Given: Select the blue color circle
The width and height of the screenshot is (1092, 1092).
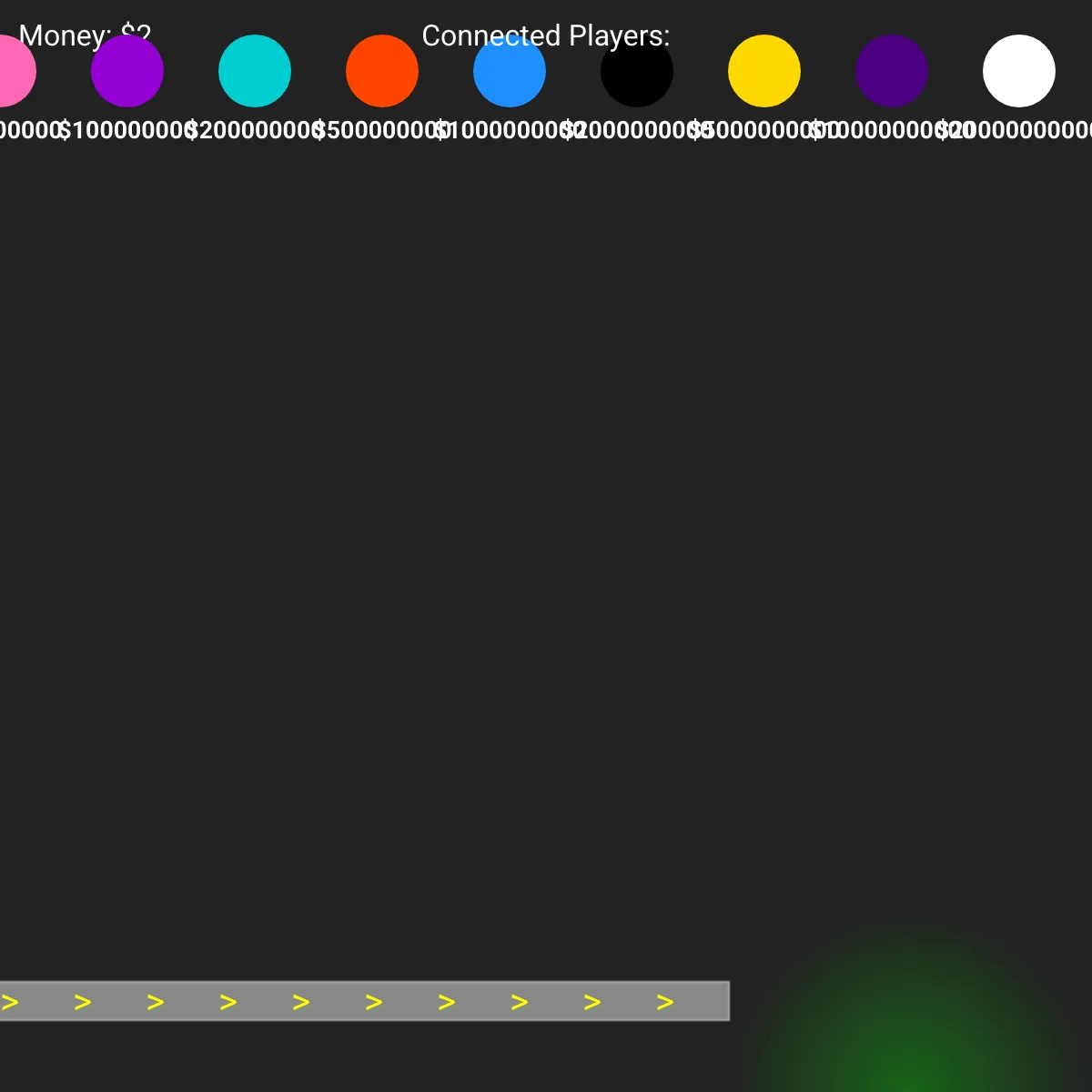Looking at the screenshot, I should point(510,71).
